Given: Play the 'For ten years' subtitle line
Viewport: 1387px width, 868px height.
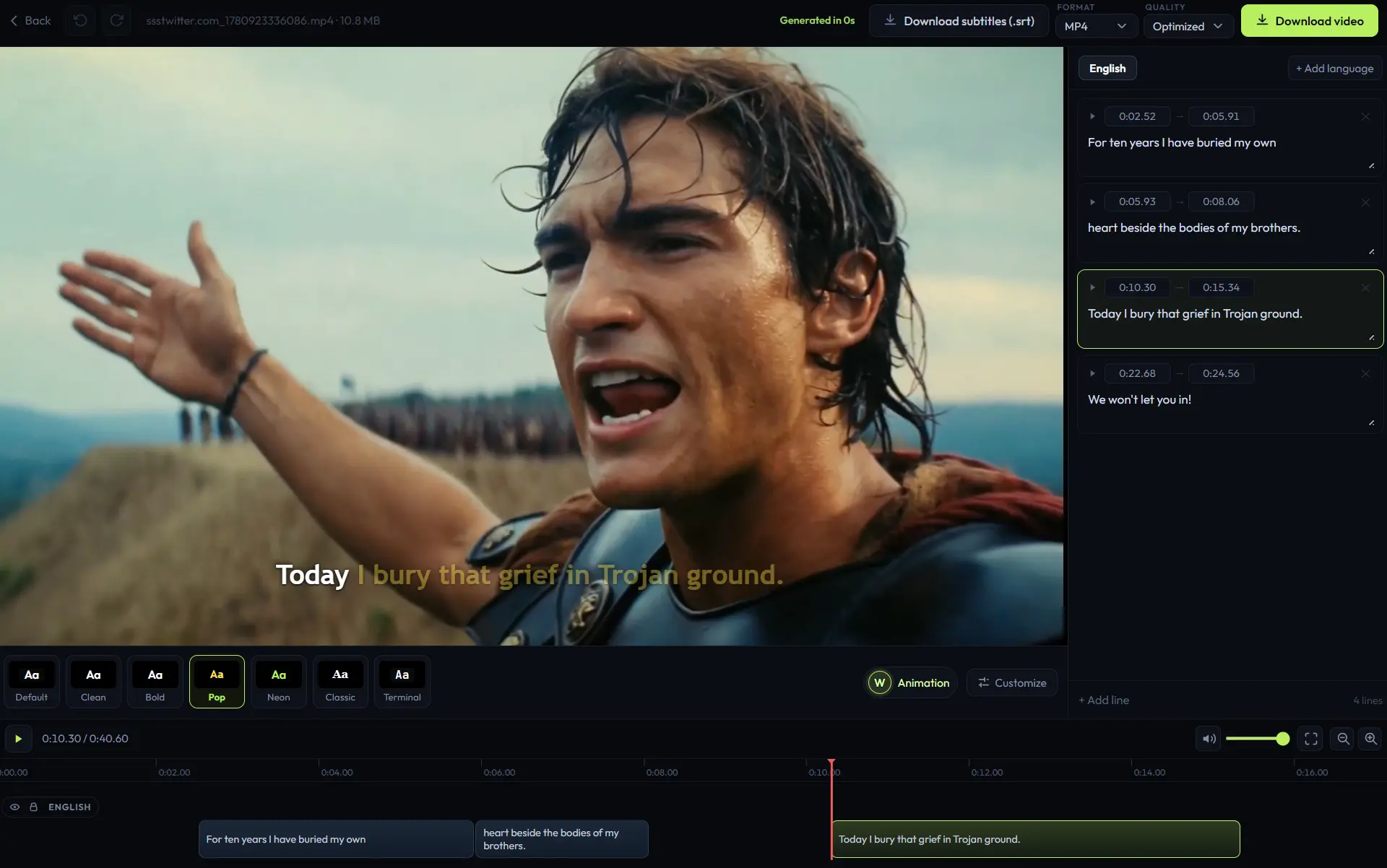Looking at the screenshot, I should (x=1092, y=116).
